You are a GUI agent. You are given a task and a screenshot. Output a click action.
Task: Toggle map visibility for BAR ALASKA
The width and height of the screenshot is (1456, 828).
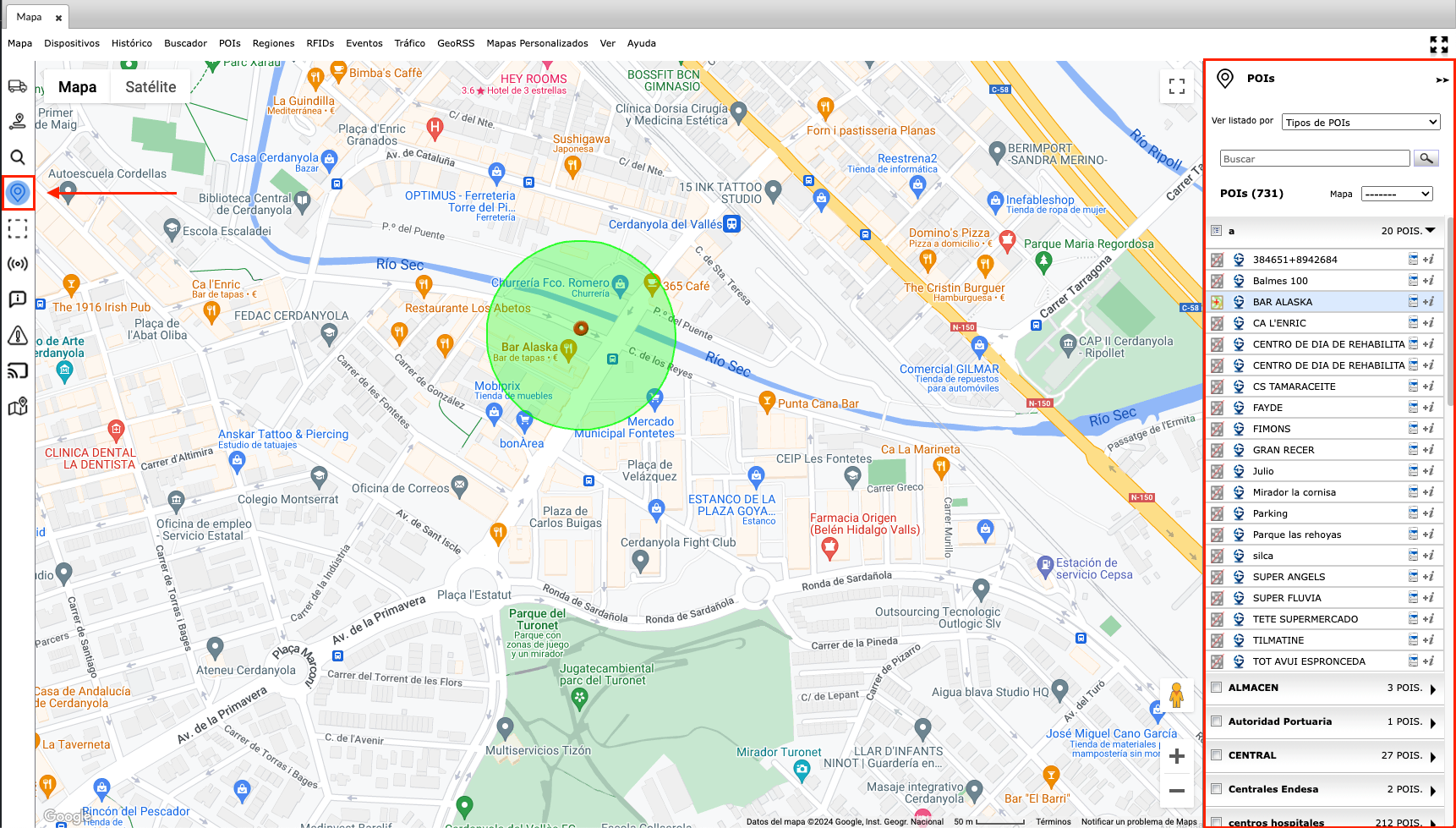coord(1217,302)
